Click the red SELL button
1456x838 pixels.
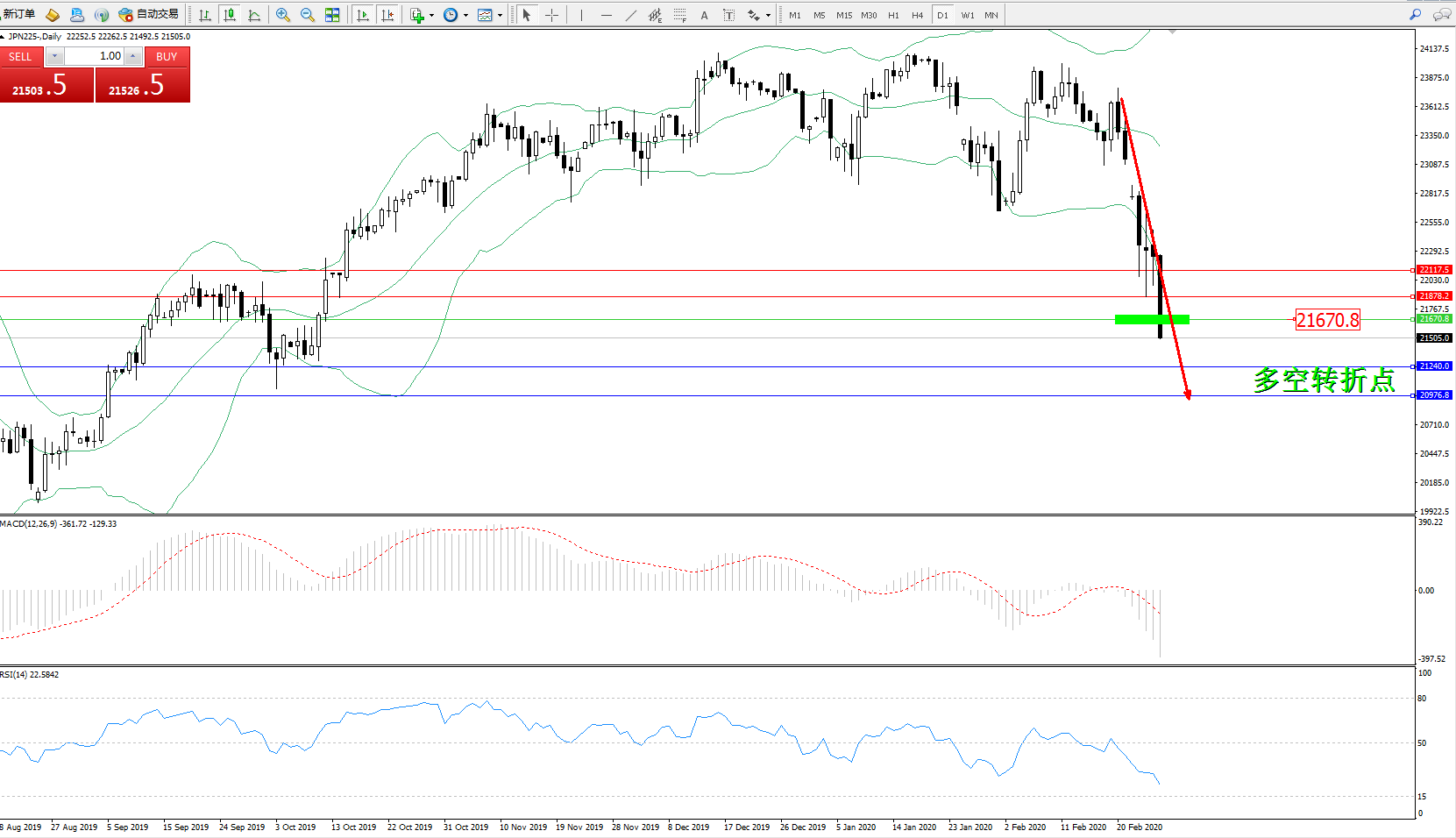[x=20, y=56]
